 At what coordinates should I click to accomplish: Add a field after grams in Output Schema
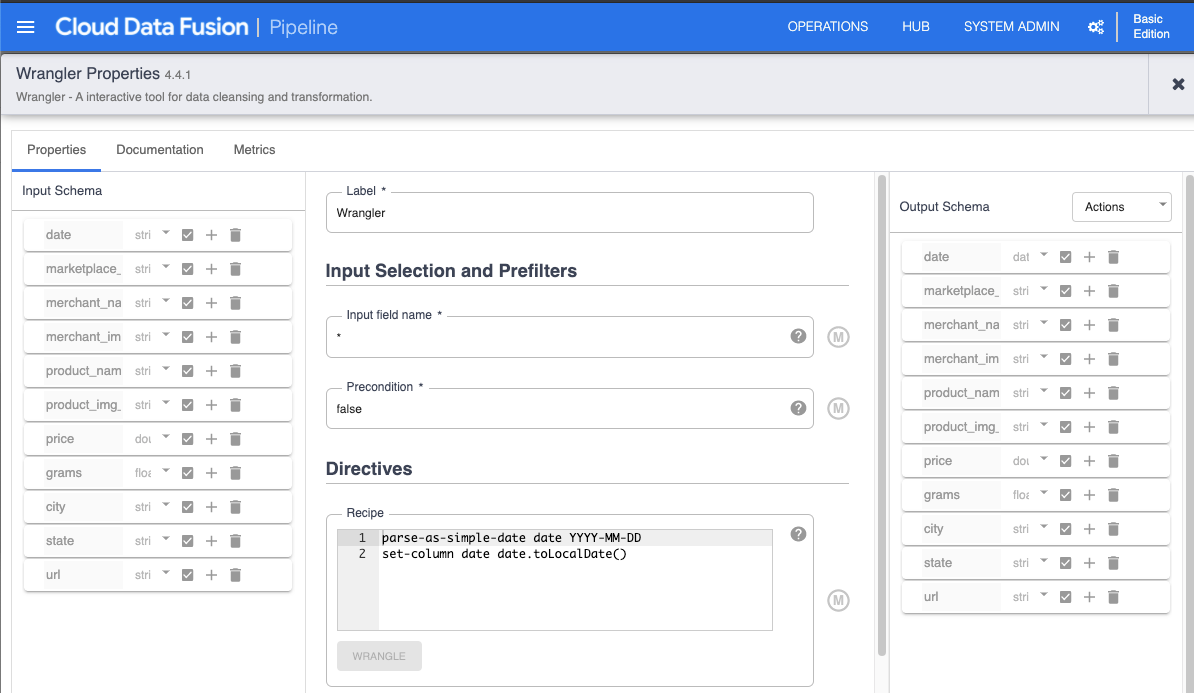click(1090, 495)
